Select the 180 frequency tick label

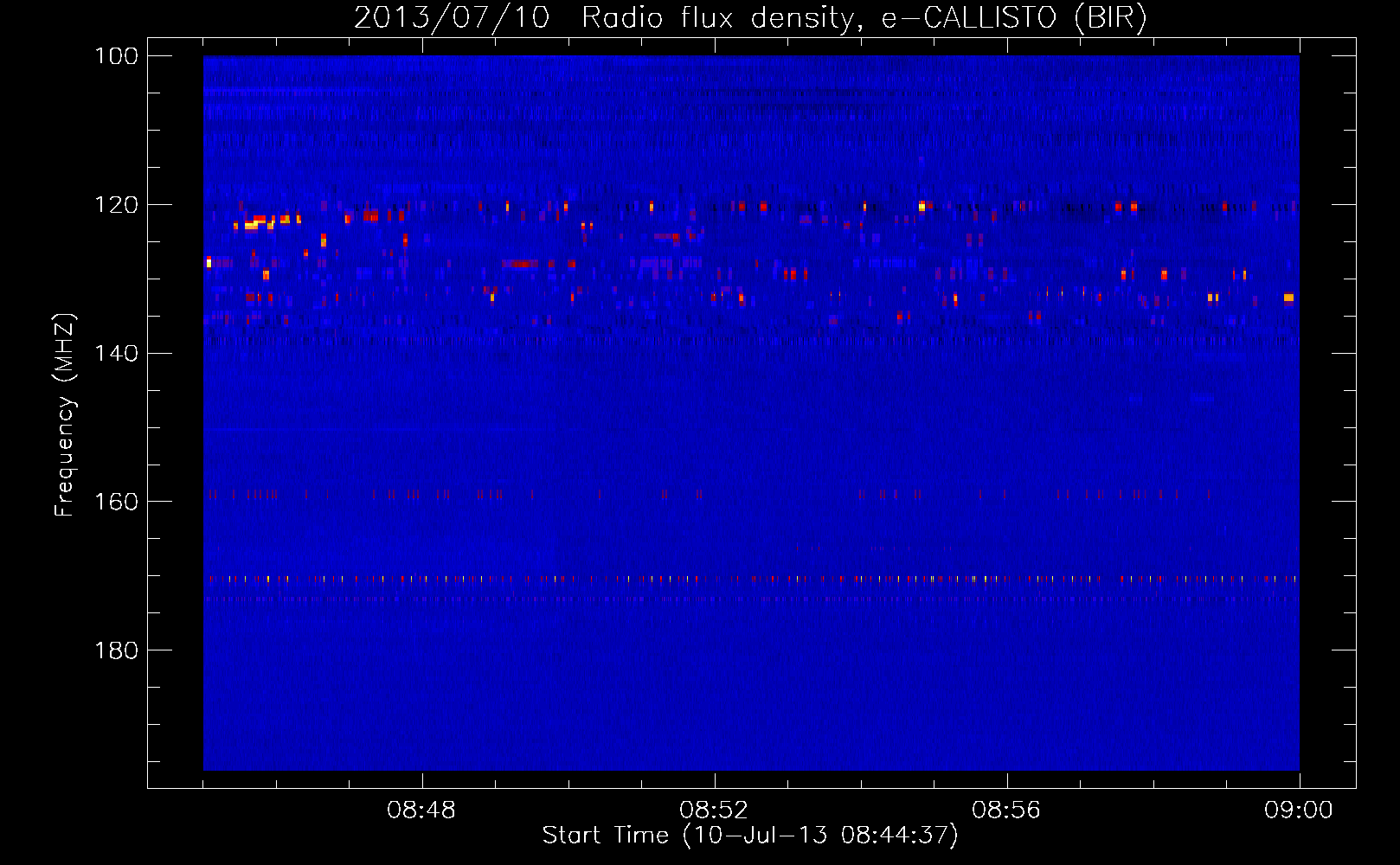pos(116,650)
